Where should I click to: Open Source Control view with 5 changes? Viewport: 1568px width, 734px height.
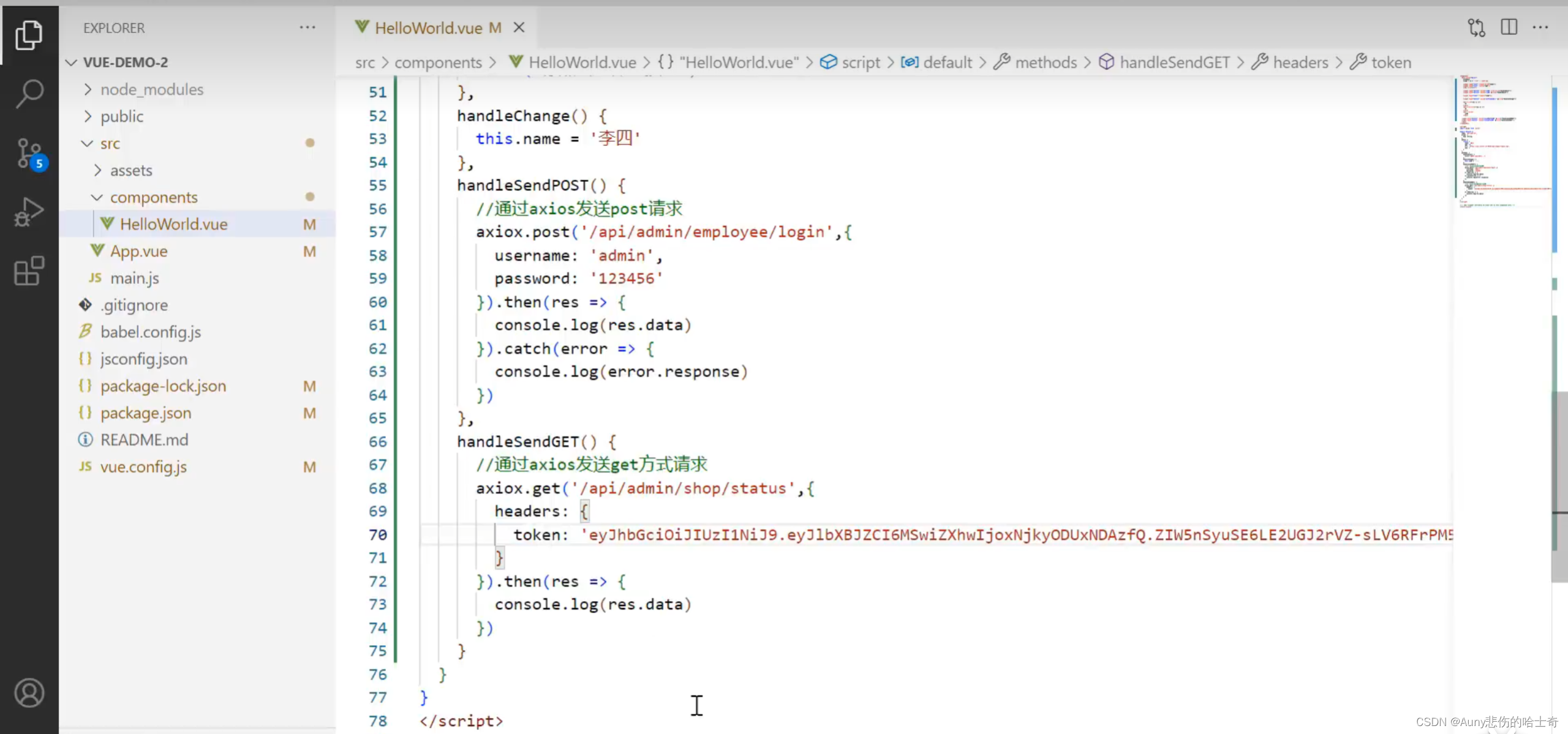29,153
